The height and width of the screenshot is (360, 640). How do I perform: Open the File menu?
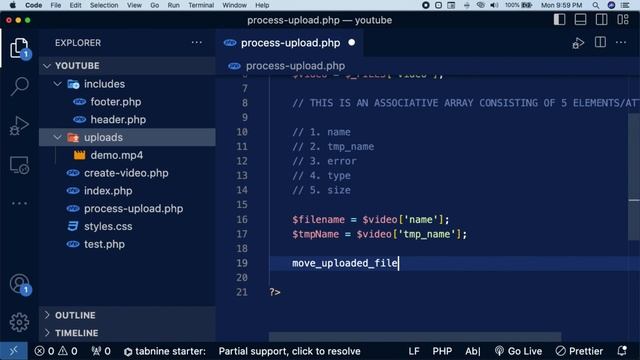click(x=56, y=5)
